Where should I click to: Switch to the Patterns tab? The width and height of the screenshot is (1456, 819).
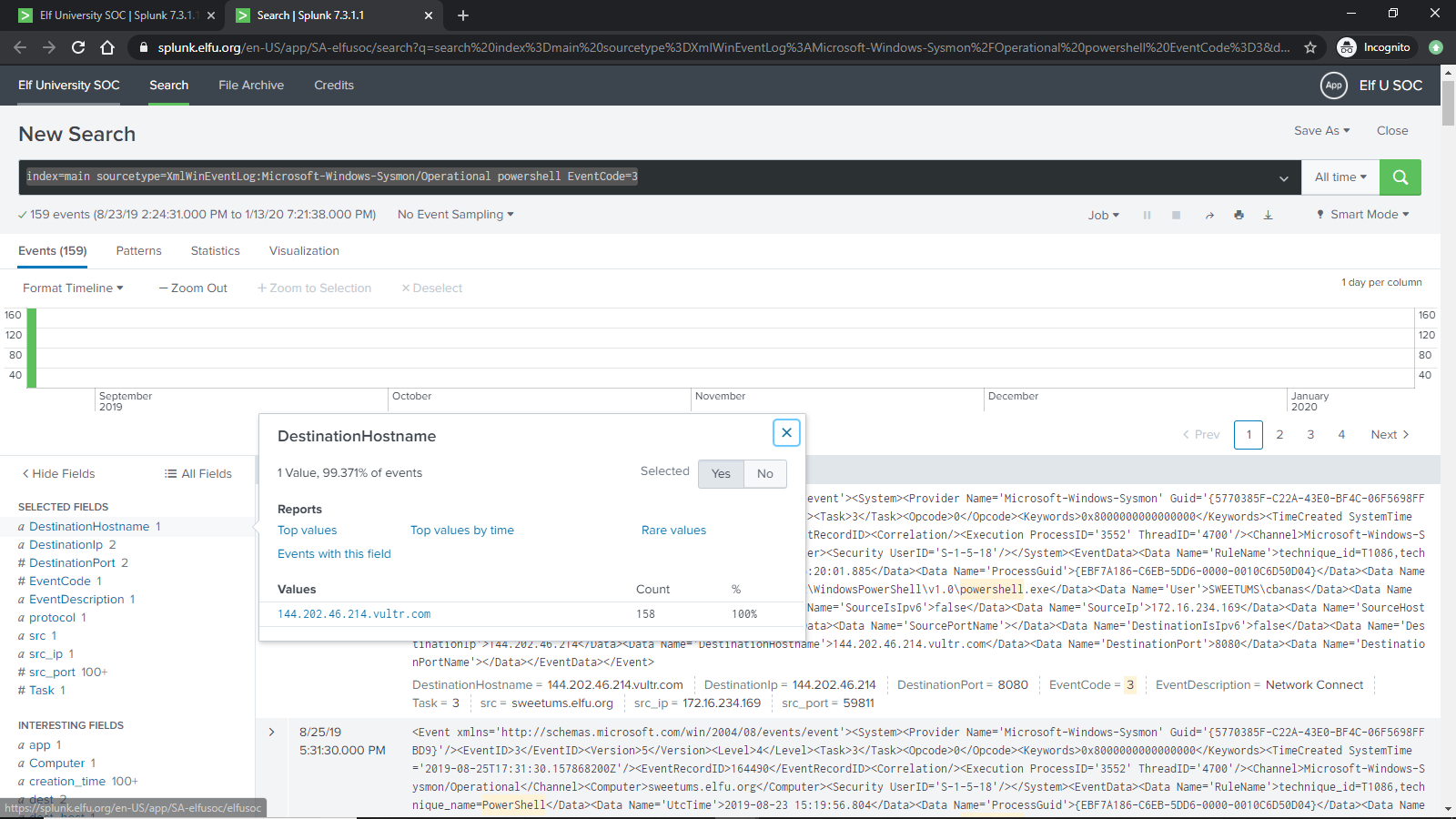coord(138,251)
